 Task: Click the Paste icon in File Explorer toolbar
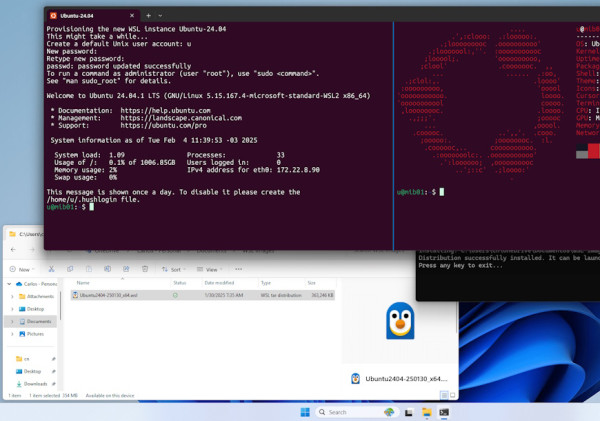(89, 269)
